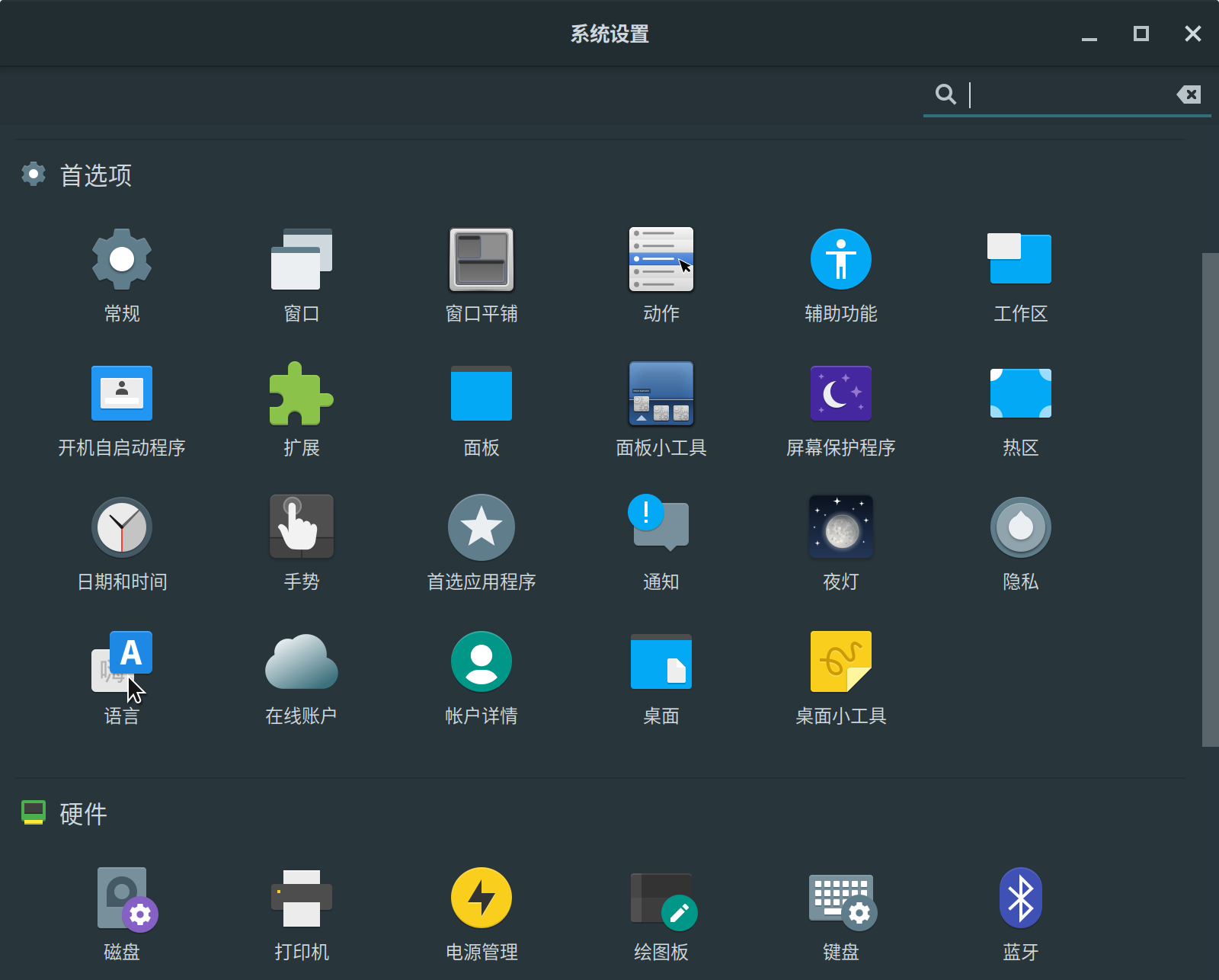The width and height of the screenshot is (1219, 980).
Task: Open 首选应用程序 preferred applications star icon
Action: [482, 527]
